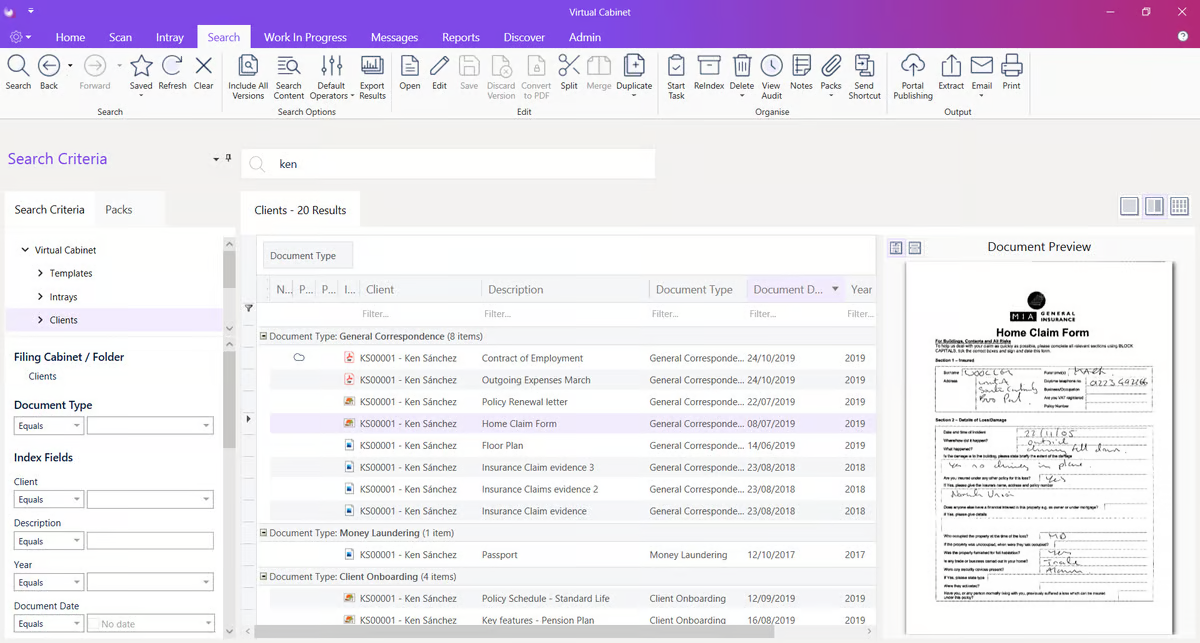Click the Include All Versions icon

(248, 67)
